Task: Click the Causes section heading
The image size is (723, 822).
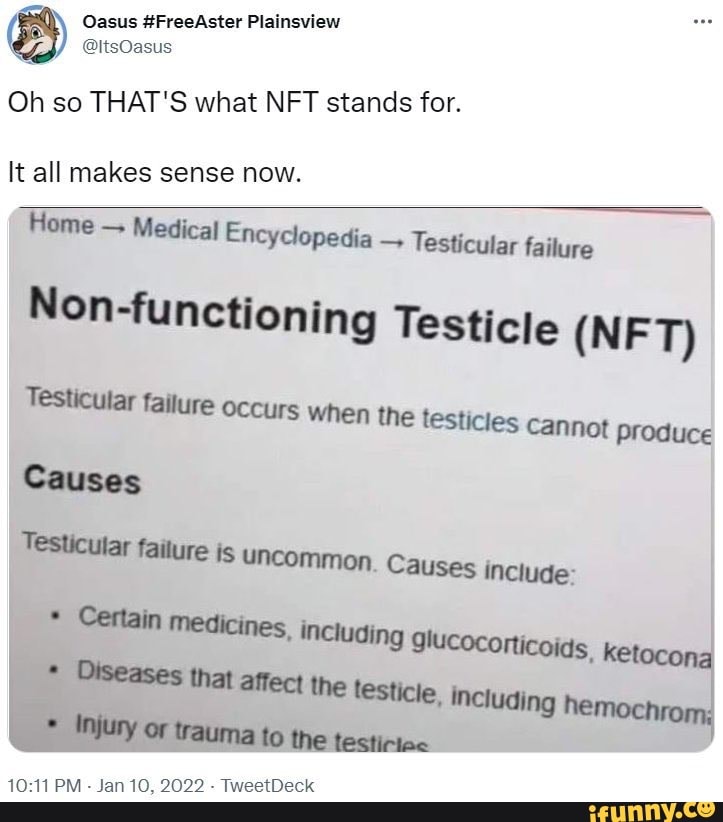Action: tap(82, 480)
